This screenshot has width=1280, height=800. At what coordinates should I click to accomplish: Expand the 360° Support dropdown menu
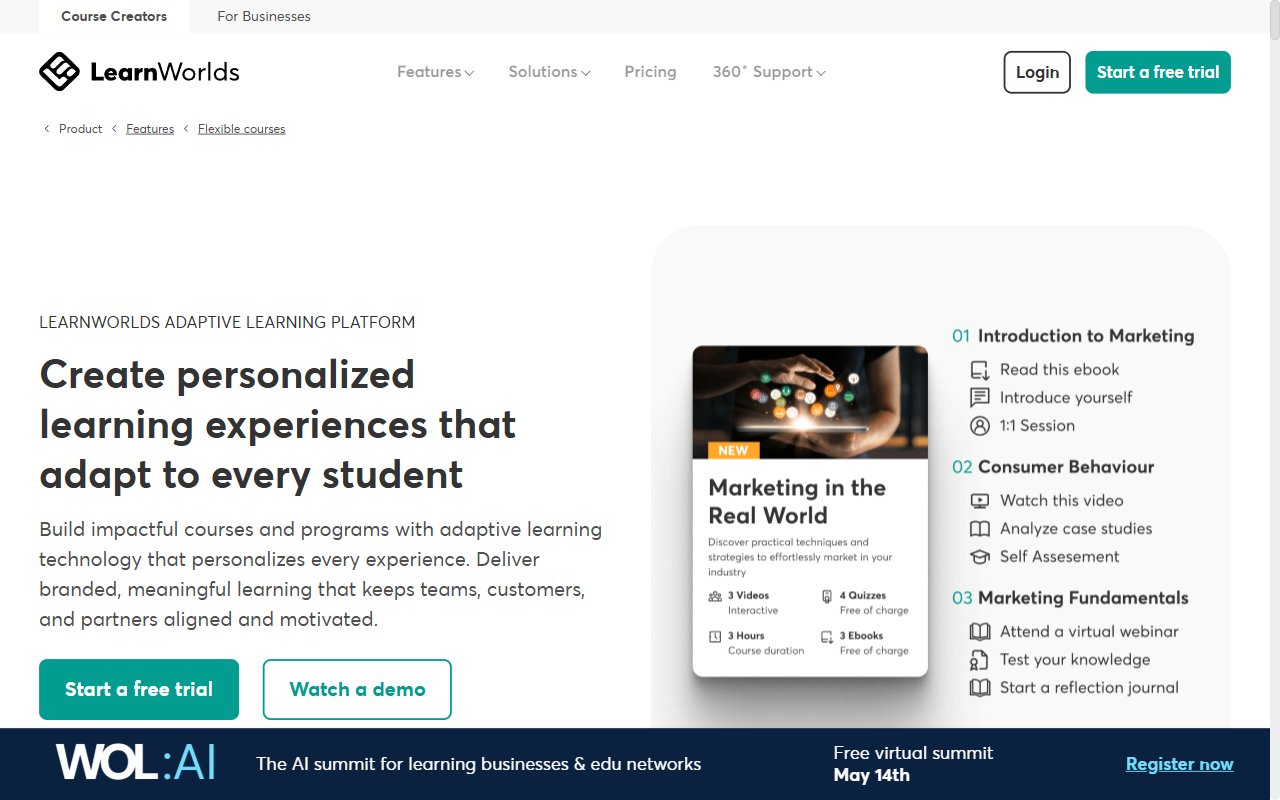click(769, 72)
